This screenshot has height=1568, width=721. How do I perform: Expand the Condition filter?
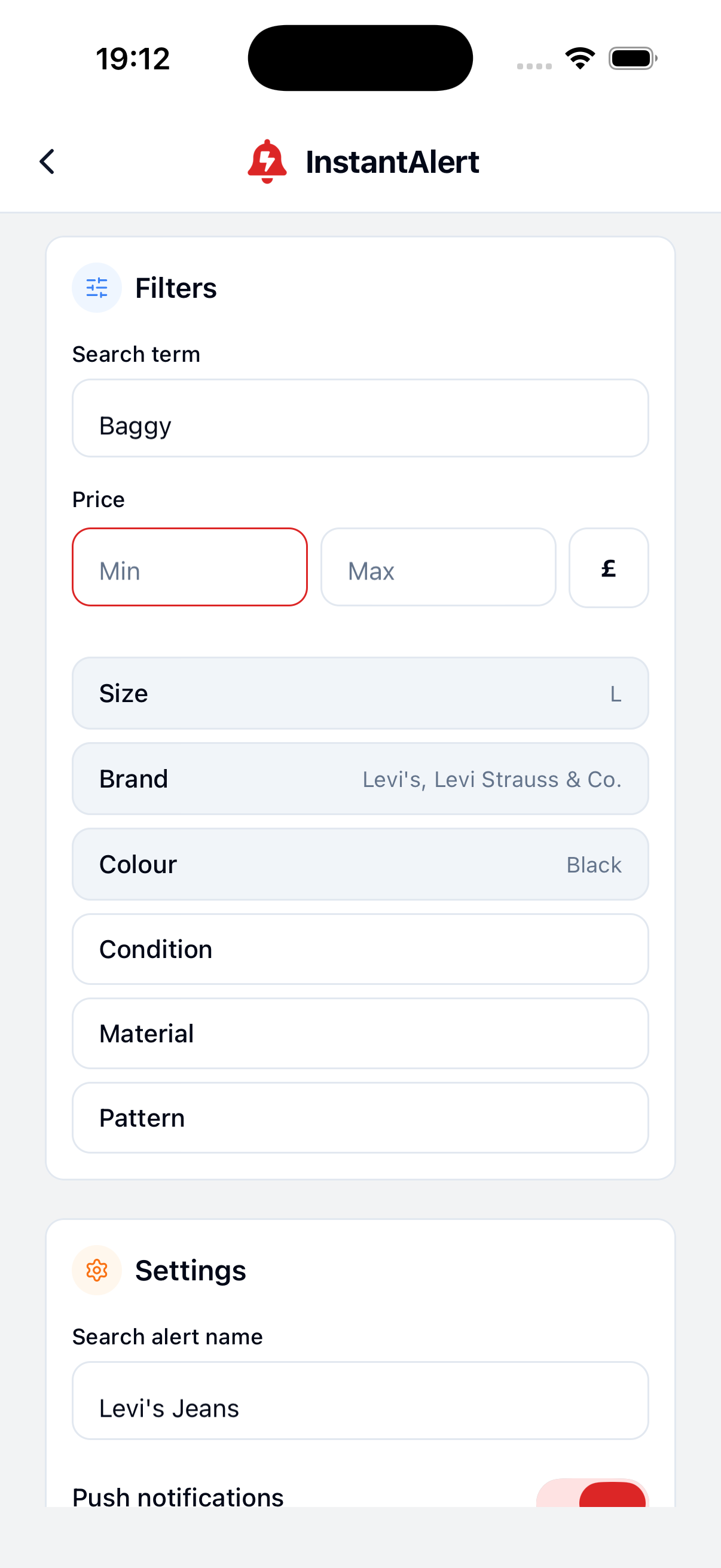tap(360, 949)
